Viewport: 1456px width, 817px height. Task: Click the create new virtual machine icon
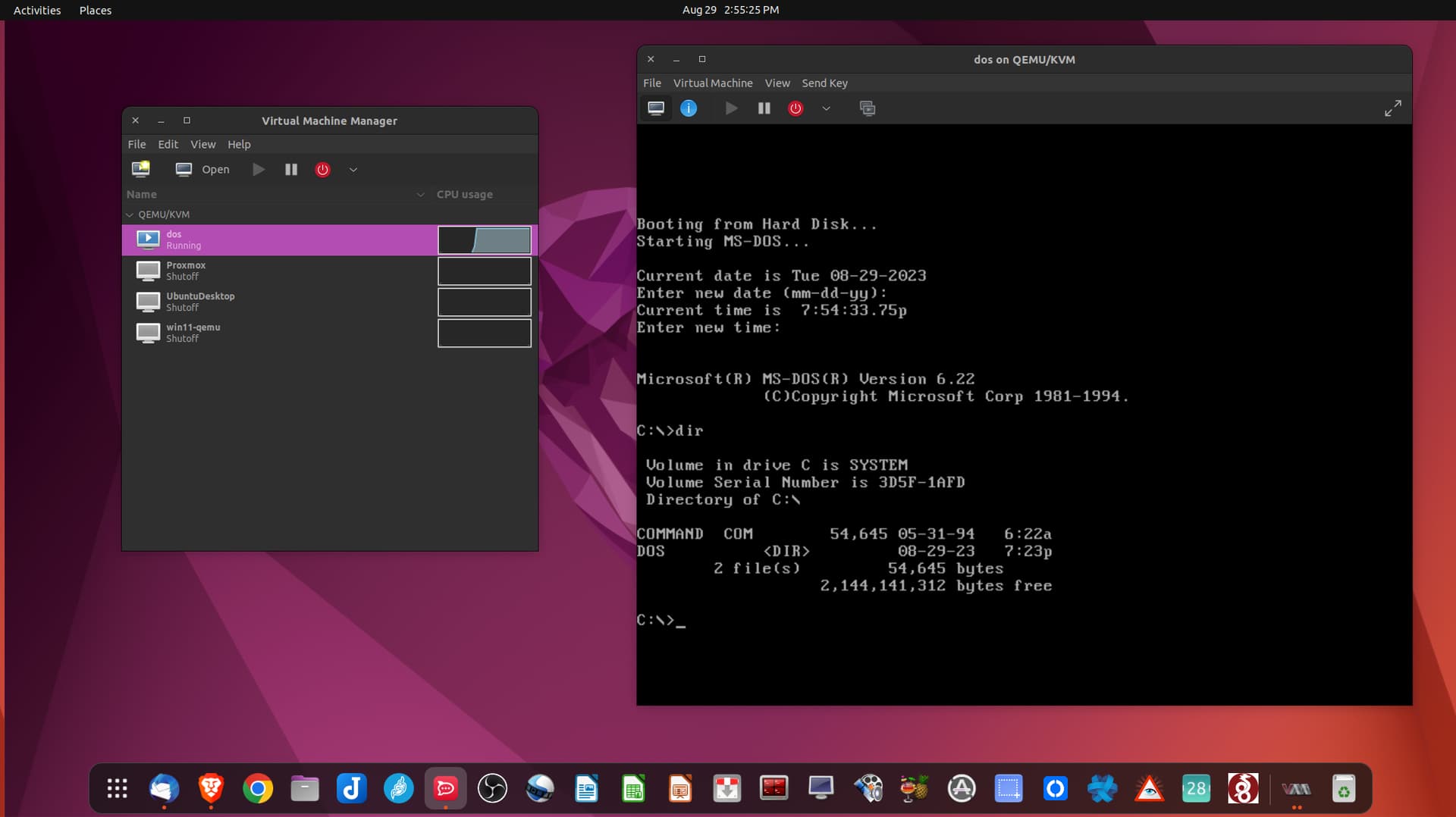click(141, 169)
